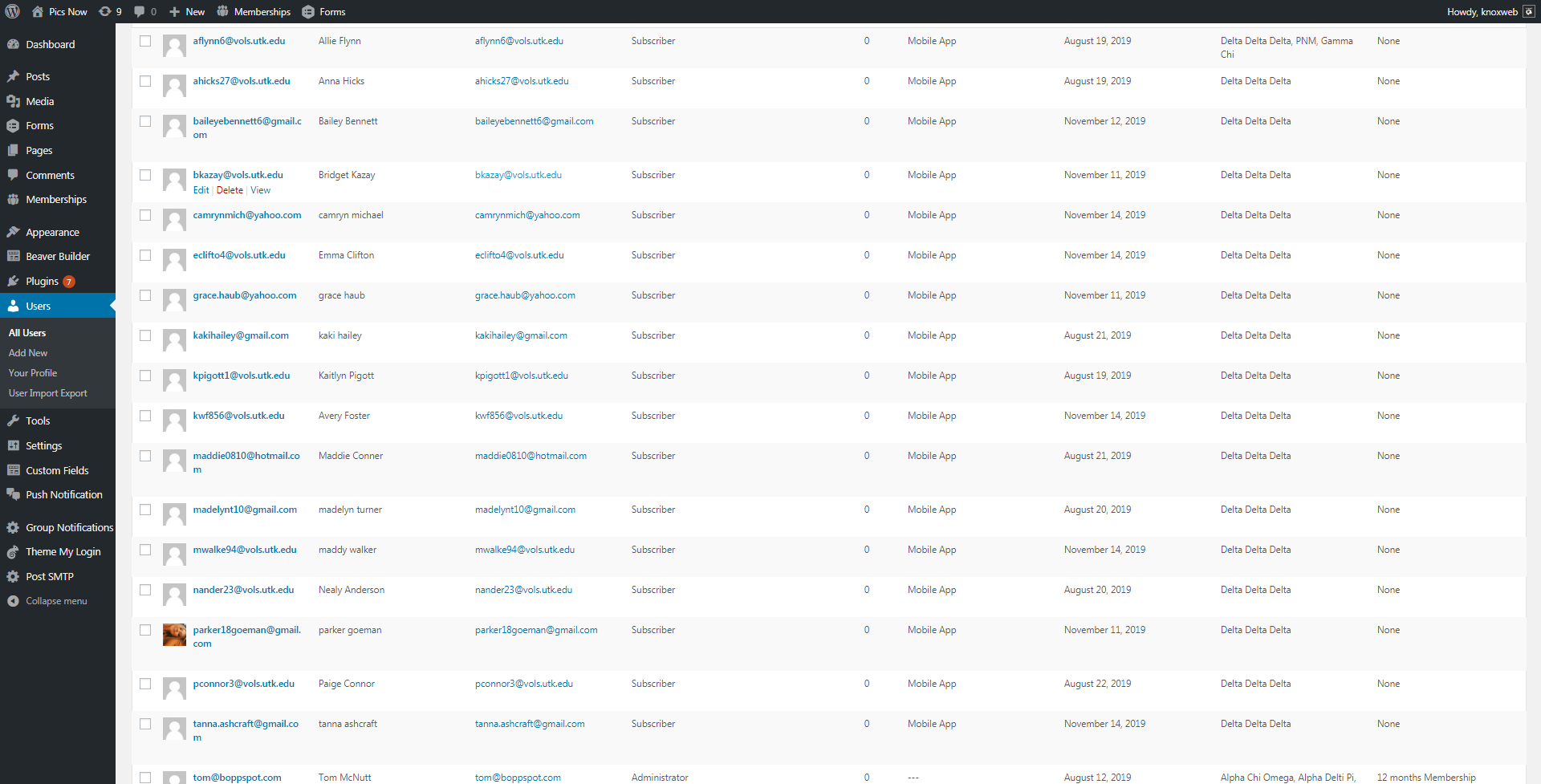Image resolution: width=1541 pixels, height=784 pixels.
Task: Click the WordPress logo icon
Action: coord(13,11)
